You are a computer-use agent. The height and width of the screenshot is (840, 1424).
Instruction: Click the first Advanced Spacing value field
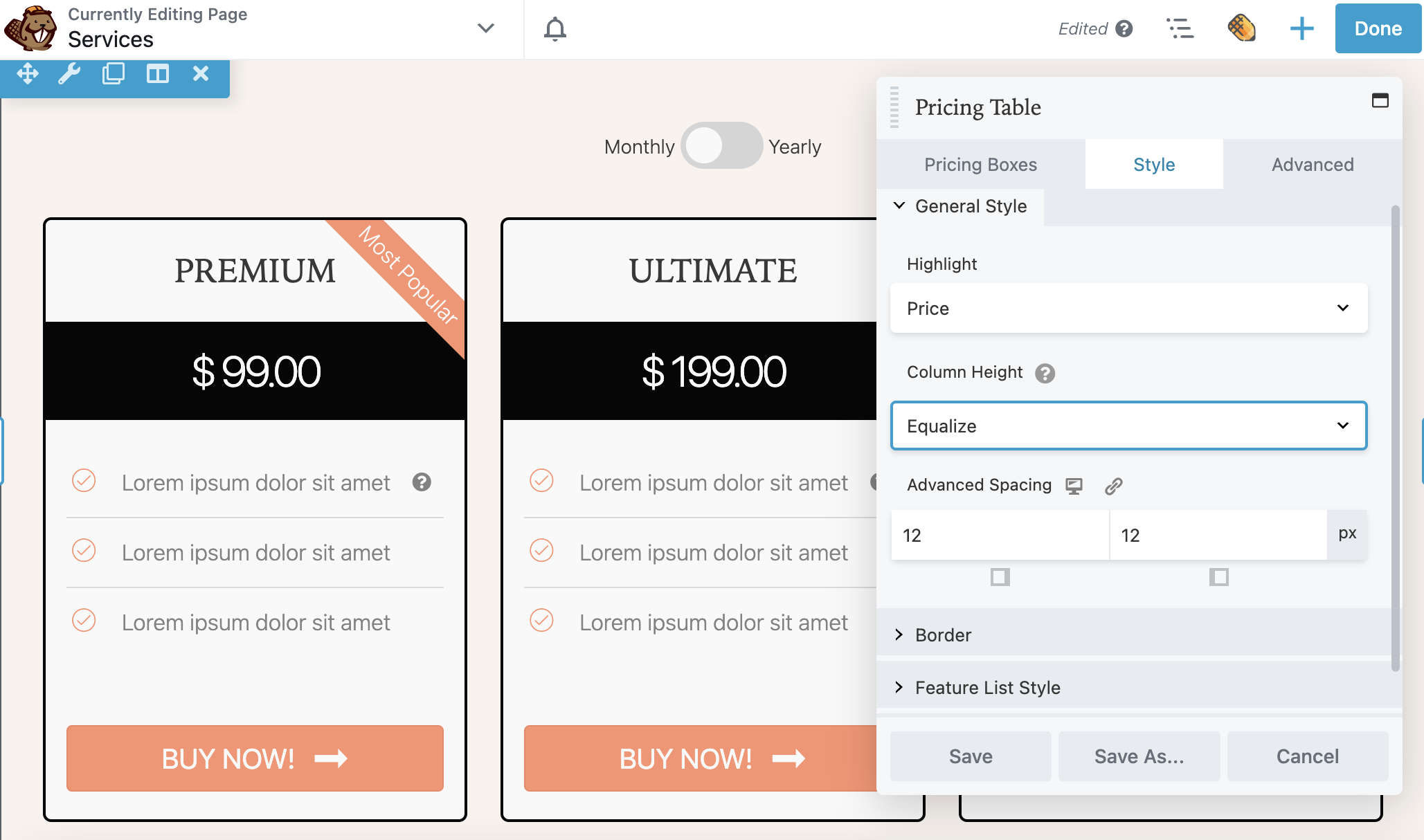point(1000,535)
